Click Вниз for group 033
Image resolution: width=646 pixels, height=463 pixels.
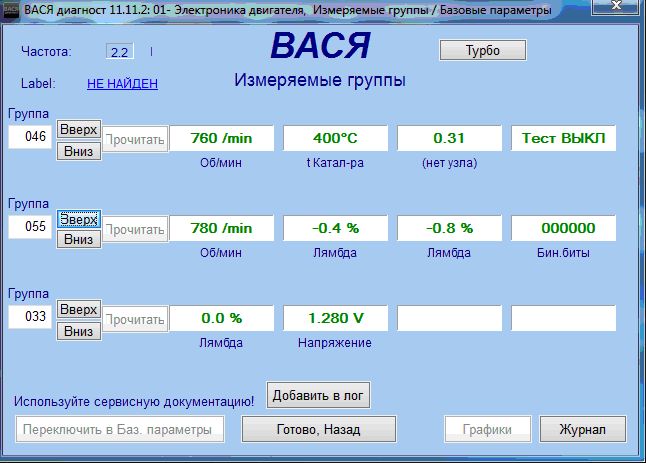tap(79, 331)
